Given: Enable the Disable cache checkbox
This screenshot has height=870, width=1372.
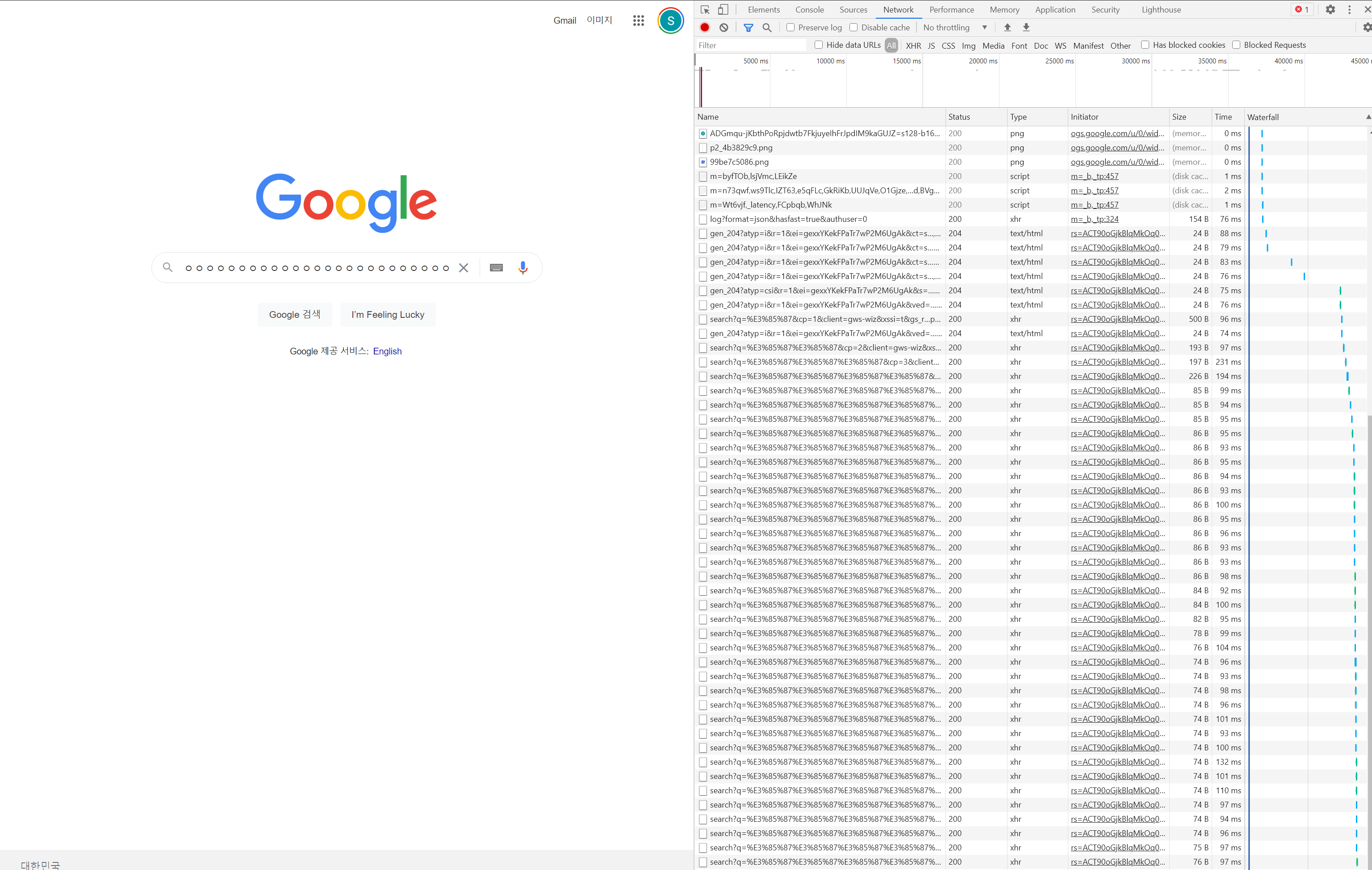Looking at the screenshot, I should pos(853,27).
